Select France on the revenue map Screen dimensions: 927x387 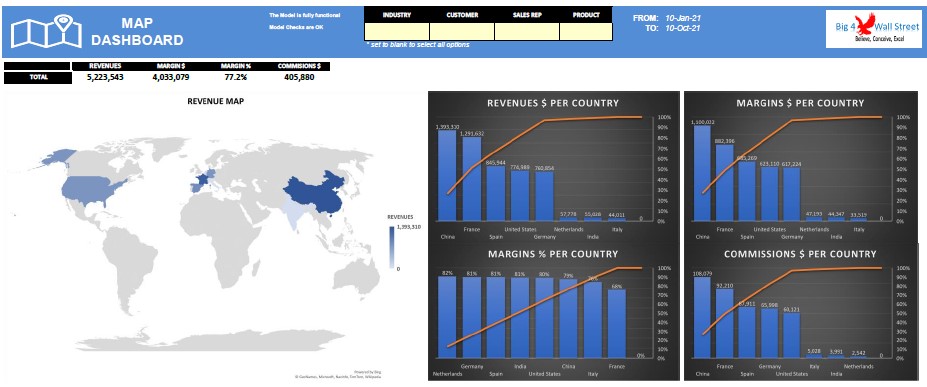[203, 178]
